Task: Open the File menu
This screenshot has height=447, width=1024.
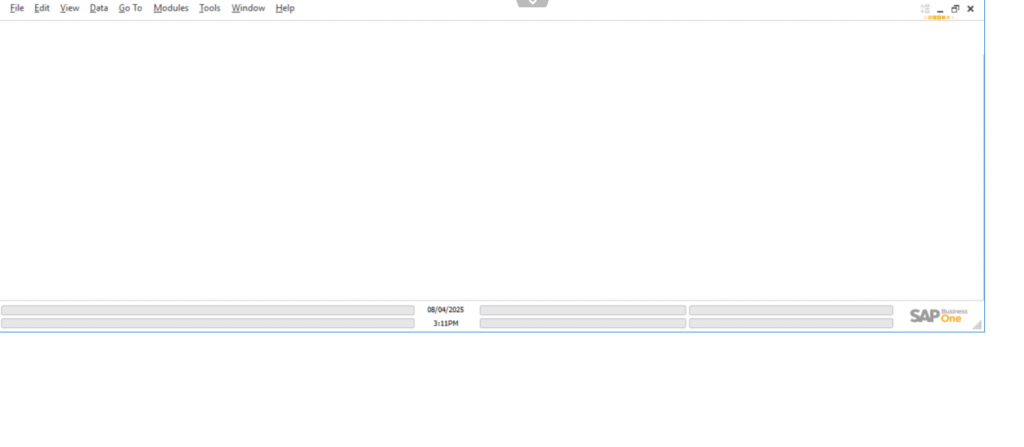Action: 17,8
